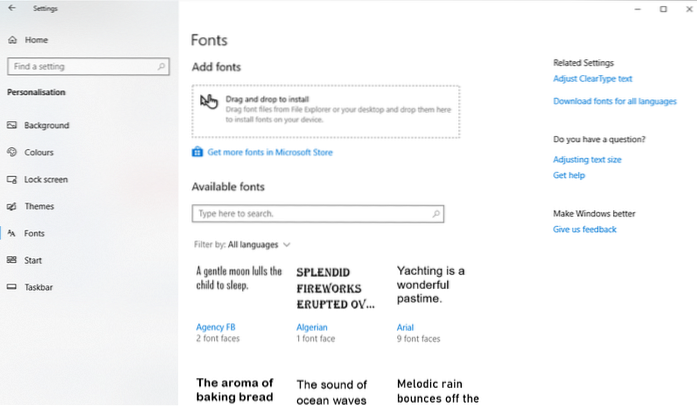The image size is (697, 406).
Task: Open Adjust ClearType text link
Action: 592,79
